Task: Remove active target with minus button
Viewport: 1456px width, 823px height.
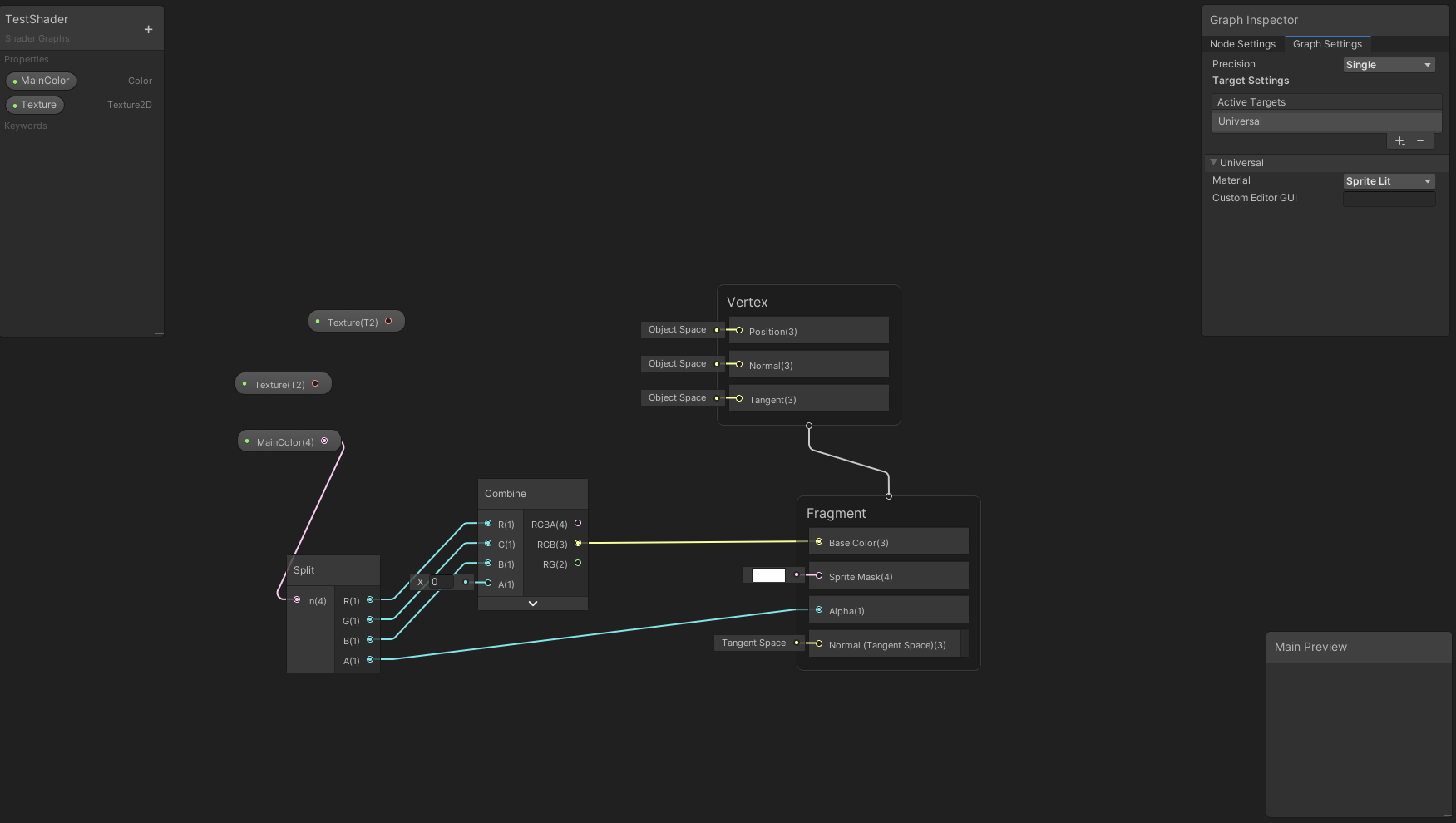Action: tap(1420, 141)
